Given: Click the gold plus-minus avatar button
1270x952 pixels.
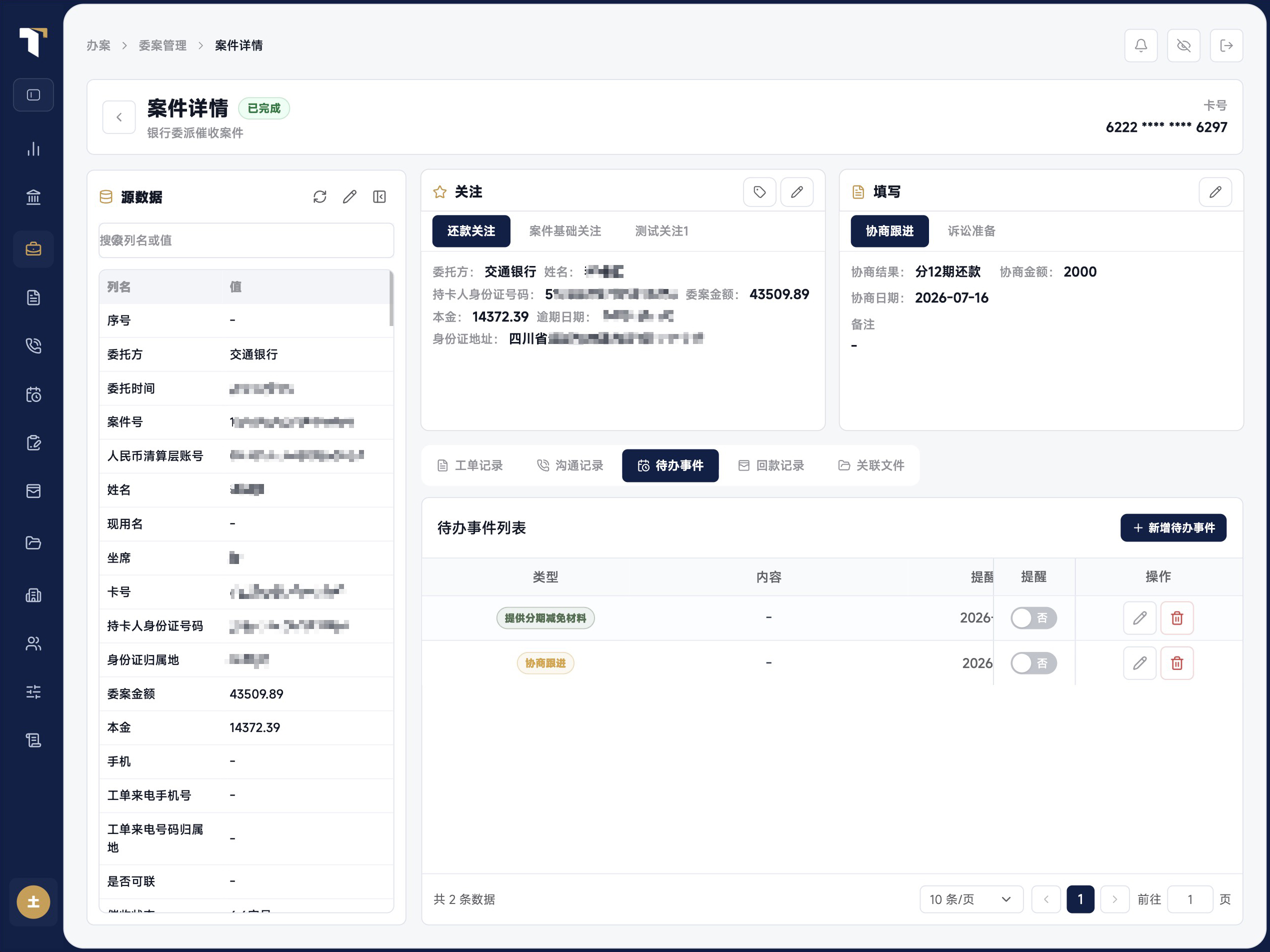Looking at the screenshot, I should 33,902.
